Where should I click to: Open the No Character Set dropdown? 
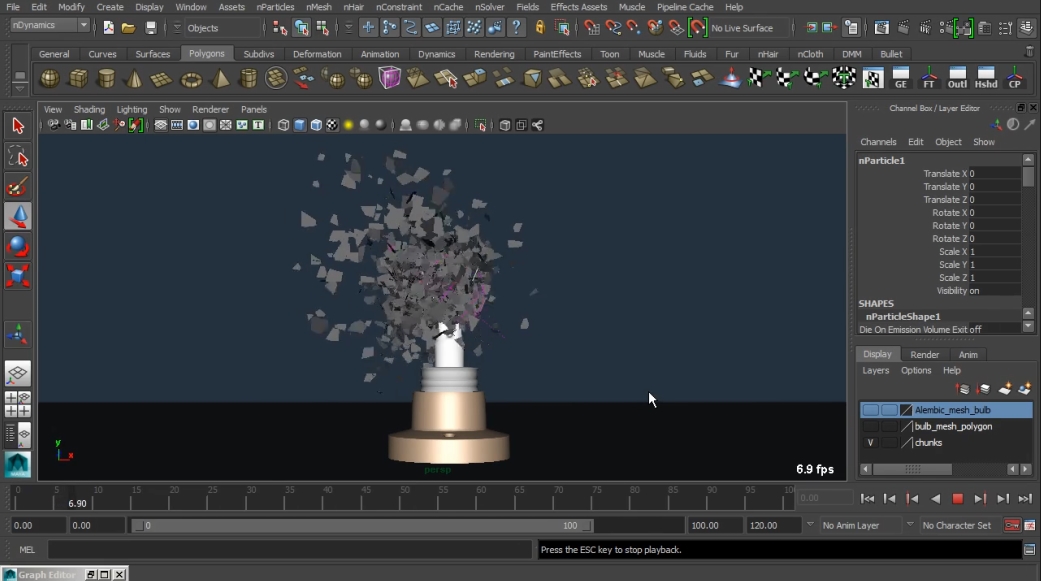pos(956,525)
